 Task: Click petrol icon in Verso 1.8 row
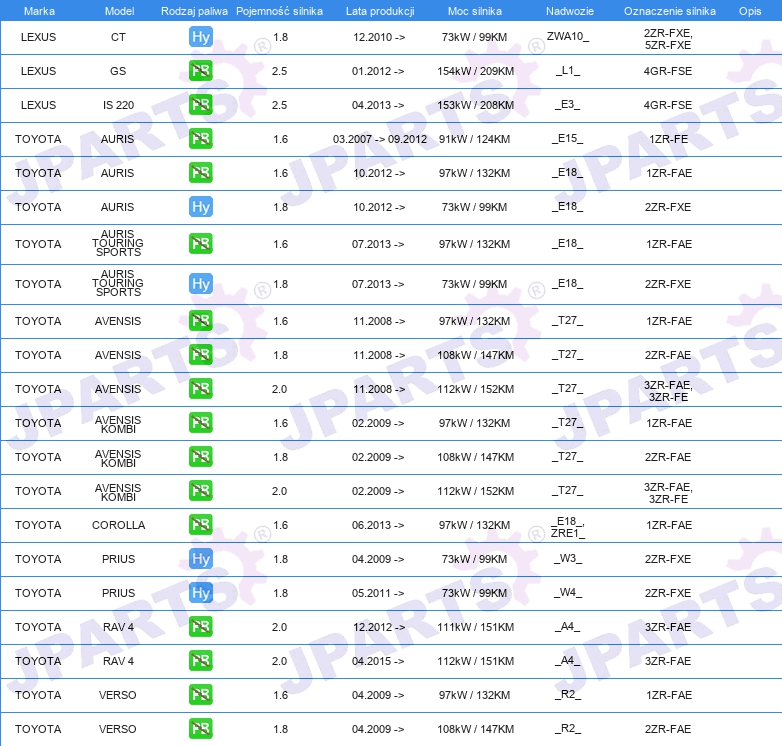(201, 729)
